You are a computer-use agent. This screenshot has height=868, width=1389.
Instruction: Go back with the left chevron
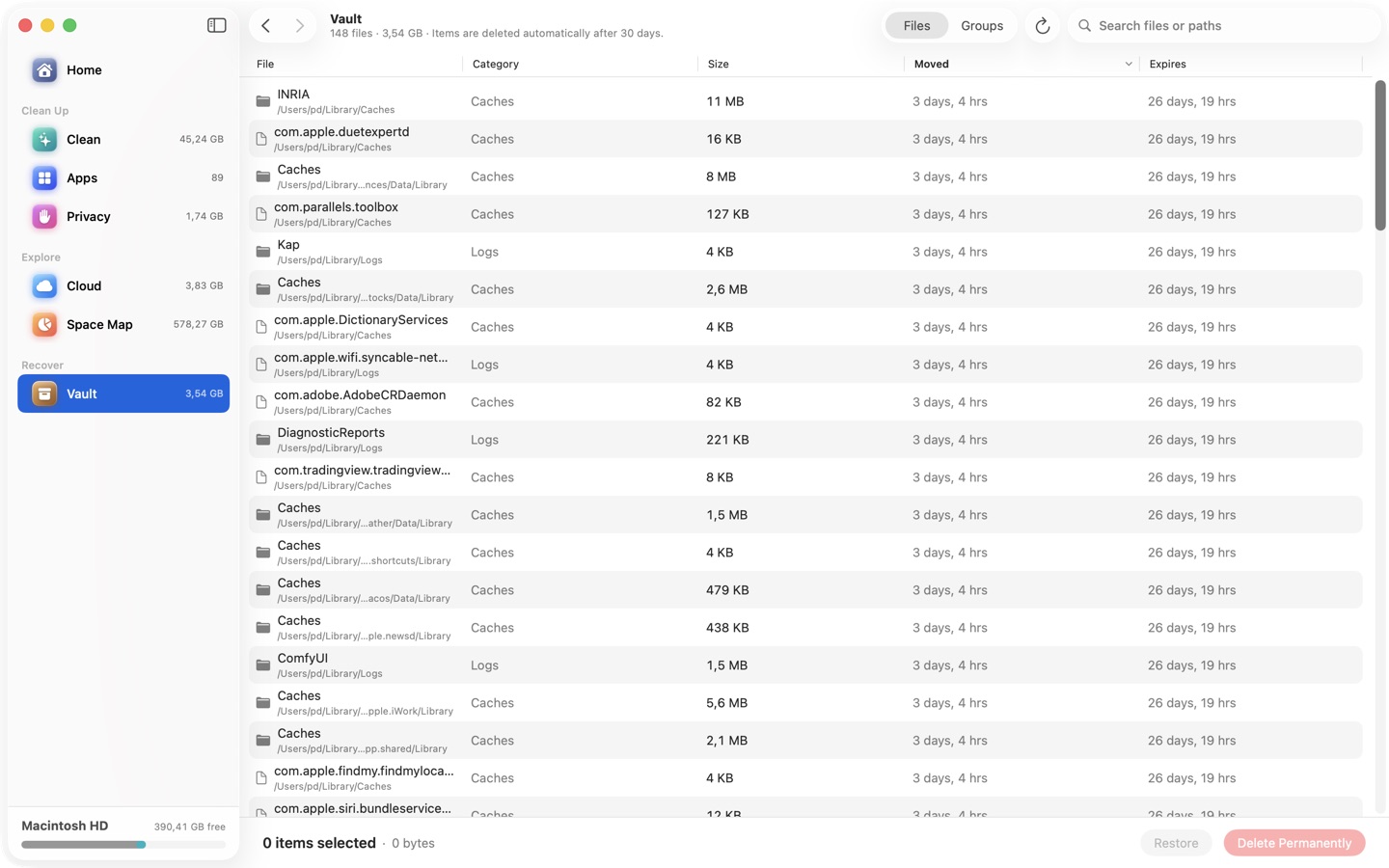coord(266,25)
